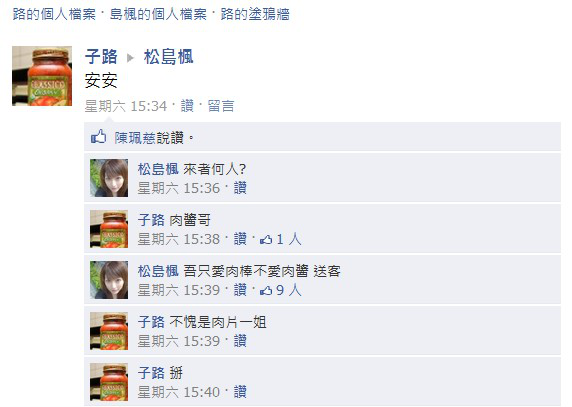Screen dimensions: 572x407
Task: Open the 1 人 like count on 肉醬哥 comment
Action: click(280, 239)
